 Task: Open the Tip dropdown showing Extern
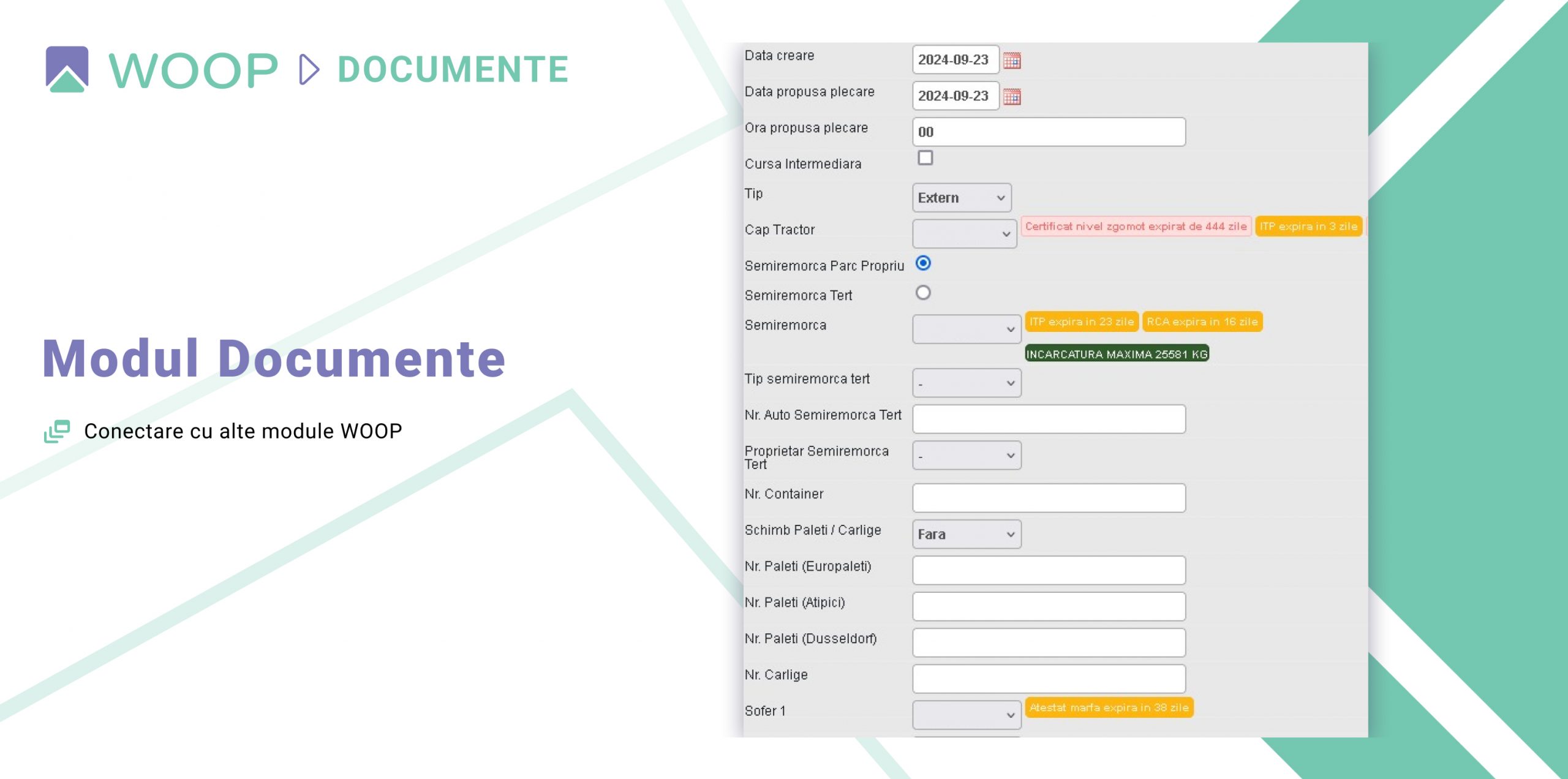[962, 198]
